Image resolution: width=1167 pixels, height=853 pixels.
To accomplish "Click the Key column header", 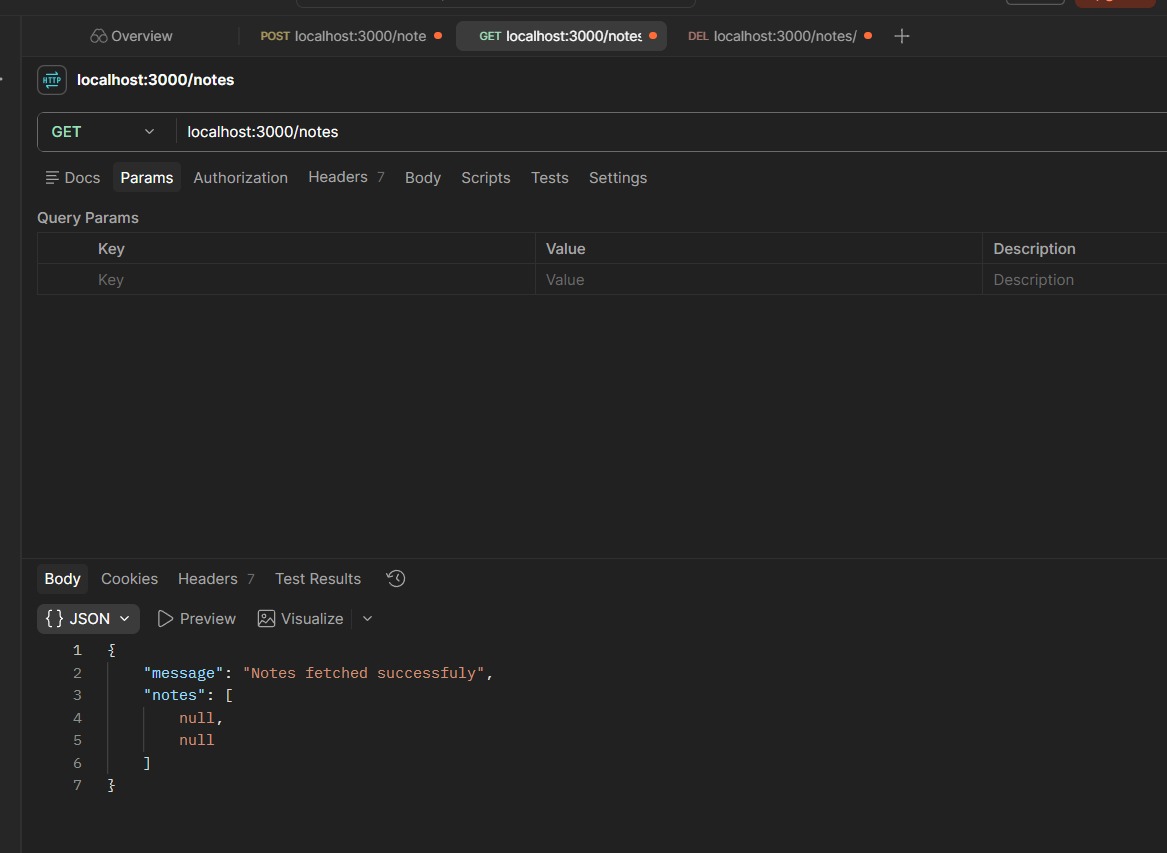I will coord(111,249).
